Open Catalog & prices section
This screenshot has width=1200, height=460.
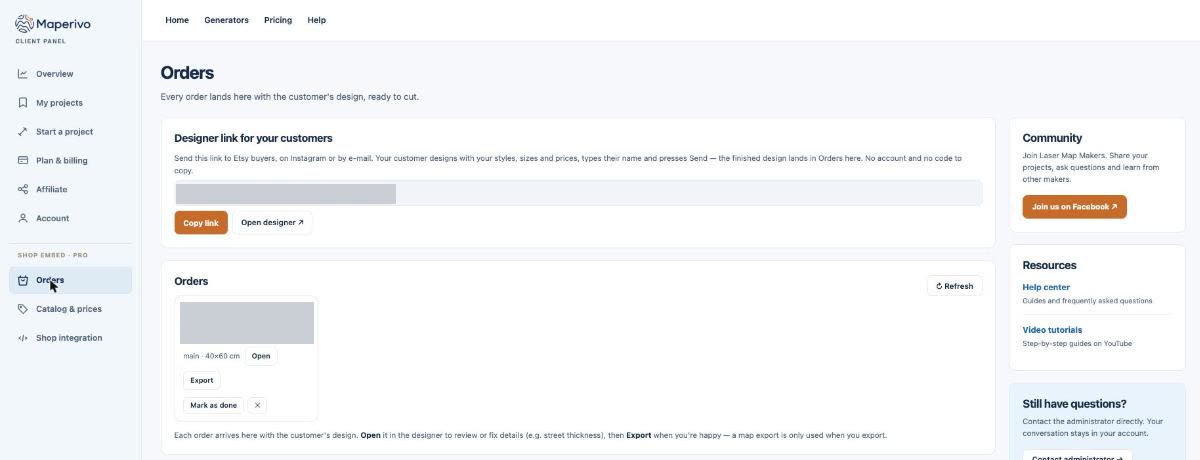[70, 309]
